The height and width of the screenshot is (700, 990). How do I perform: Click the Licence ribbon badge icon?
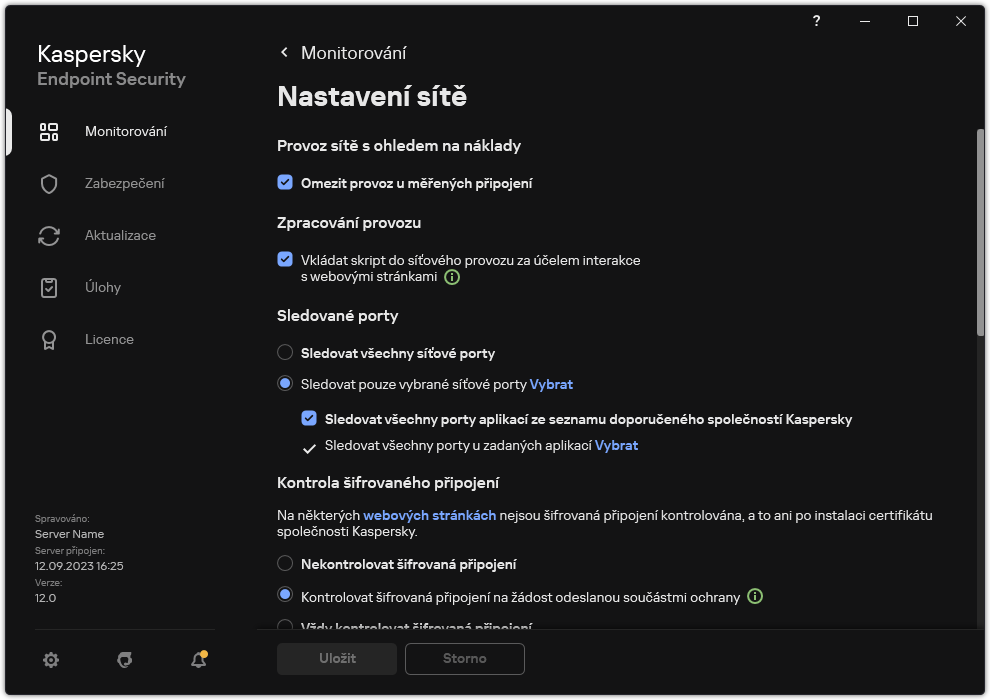click(x=49, y=340)
